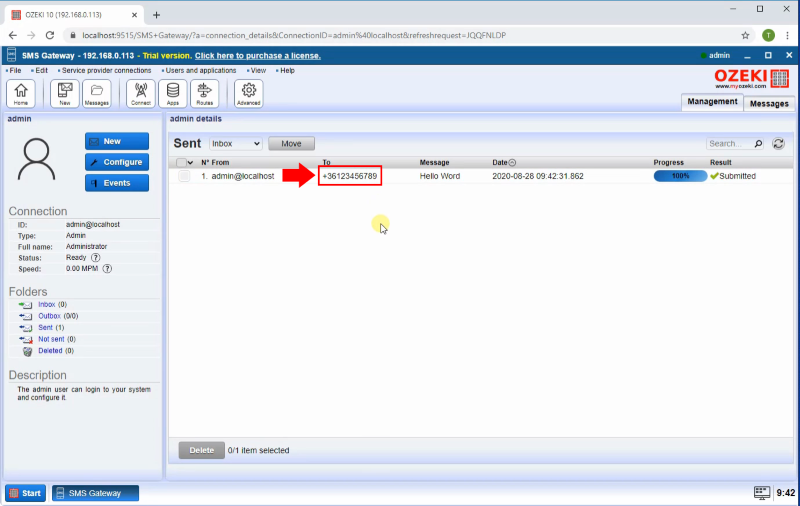
Task: Click the Submitted result cell
Action: coord(733,176)
